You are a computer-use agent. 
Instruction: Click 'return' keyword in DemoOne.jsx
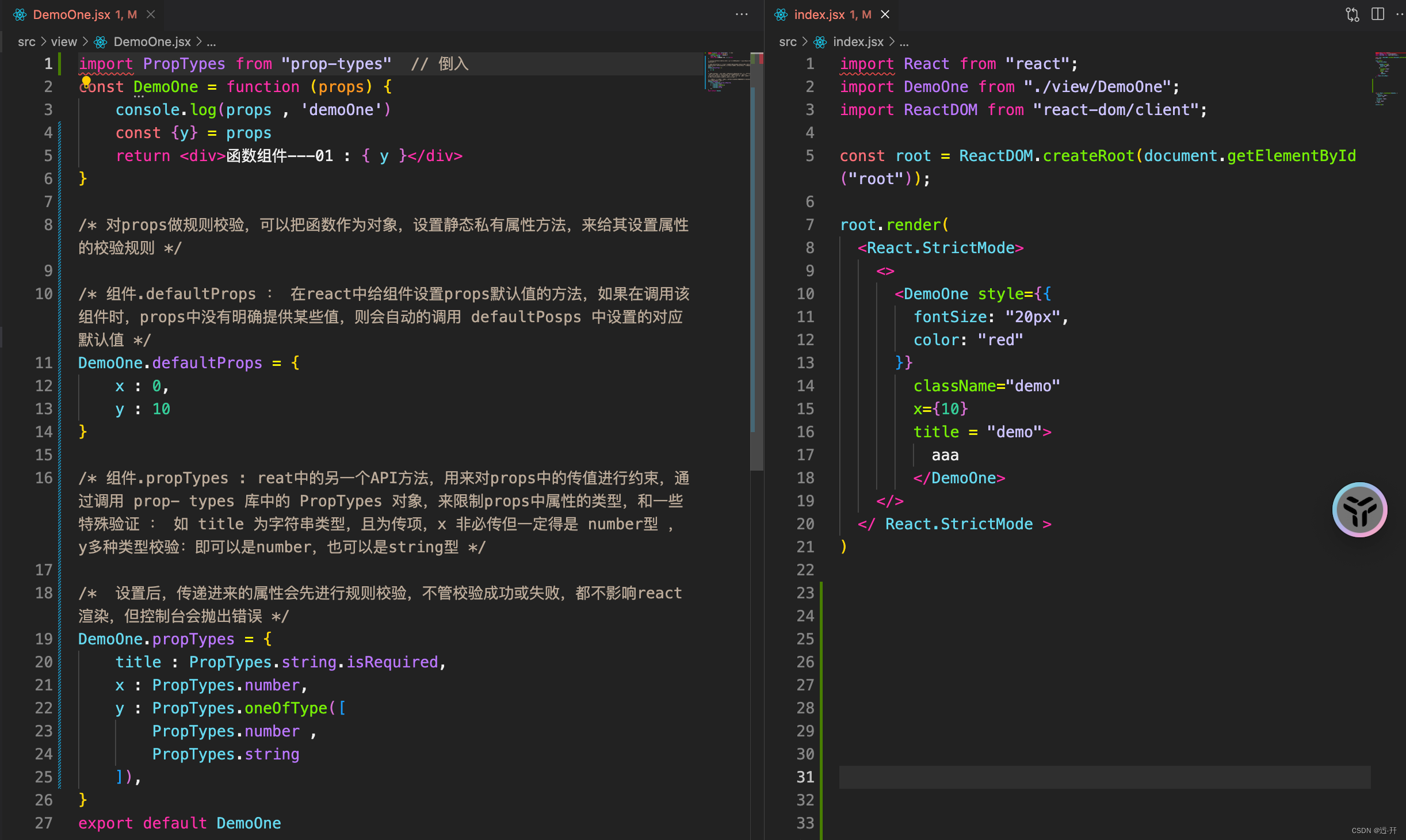pyautogui.click(x=143, y=156)
